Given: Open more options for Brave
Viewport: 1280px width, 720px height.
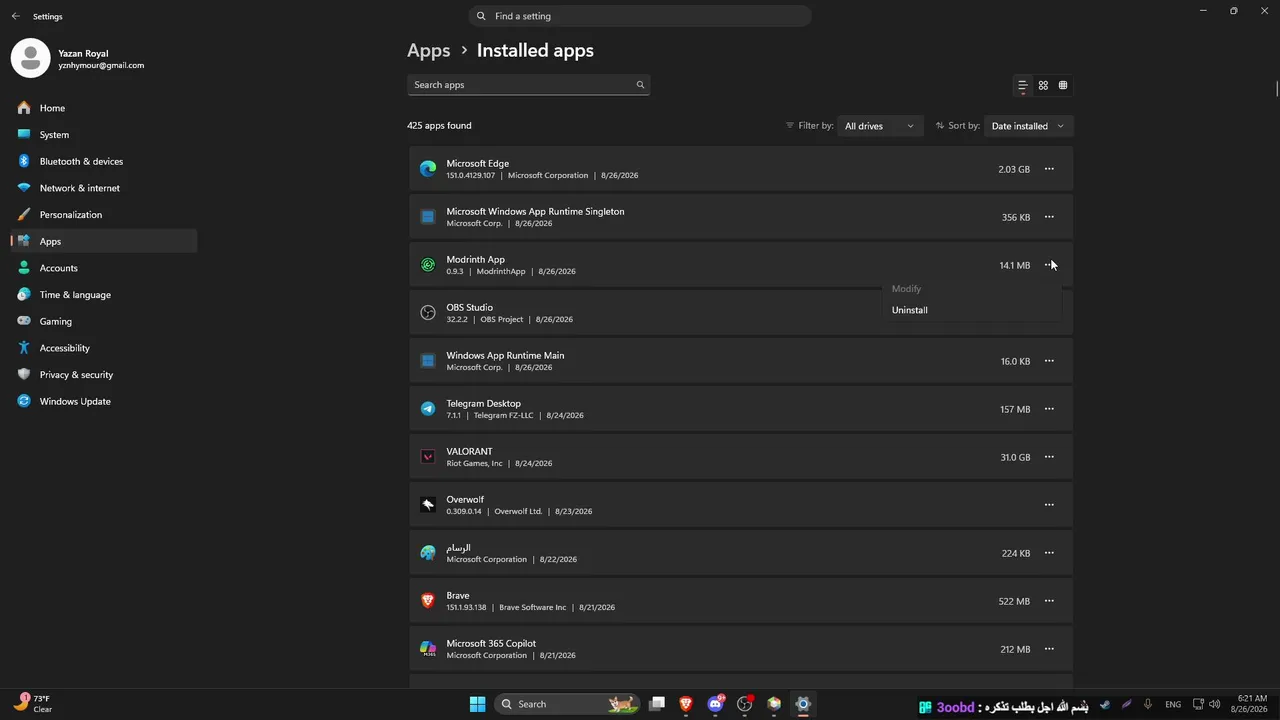Looking at the screenshot, I should click(x=1049, y=601).
